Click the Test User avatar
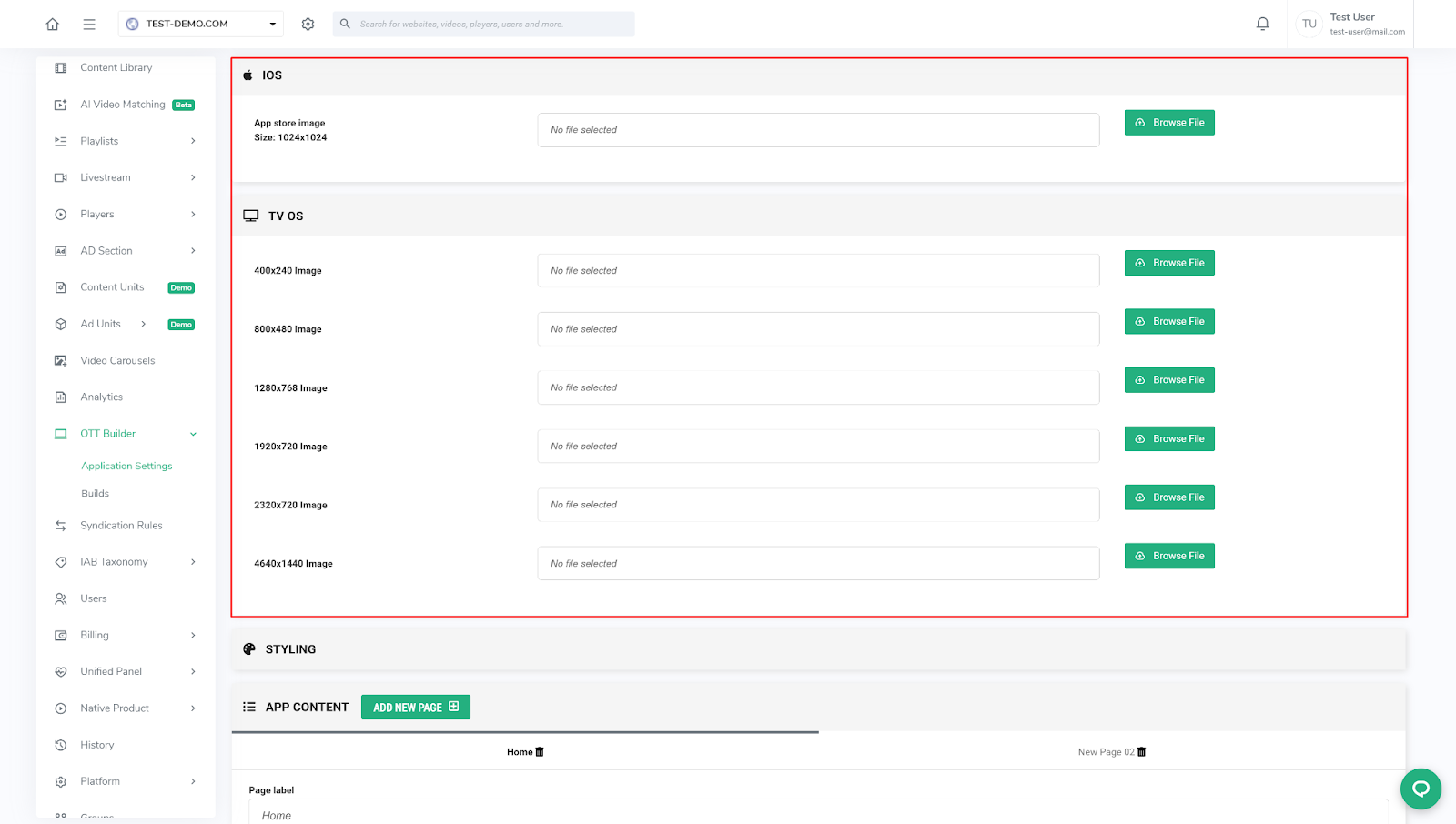 1309,25
